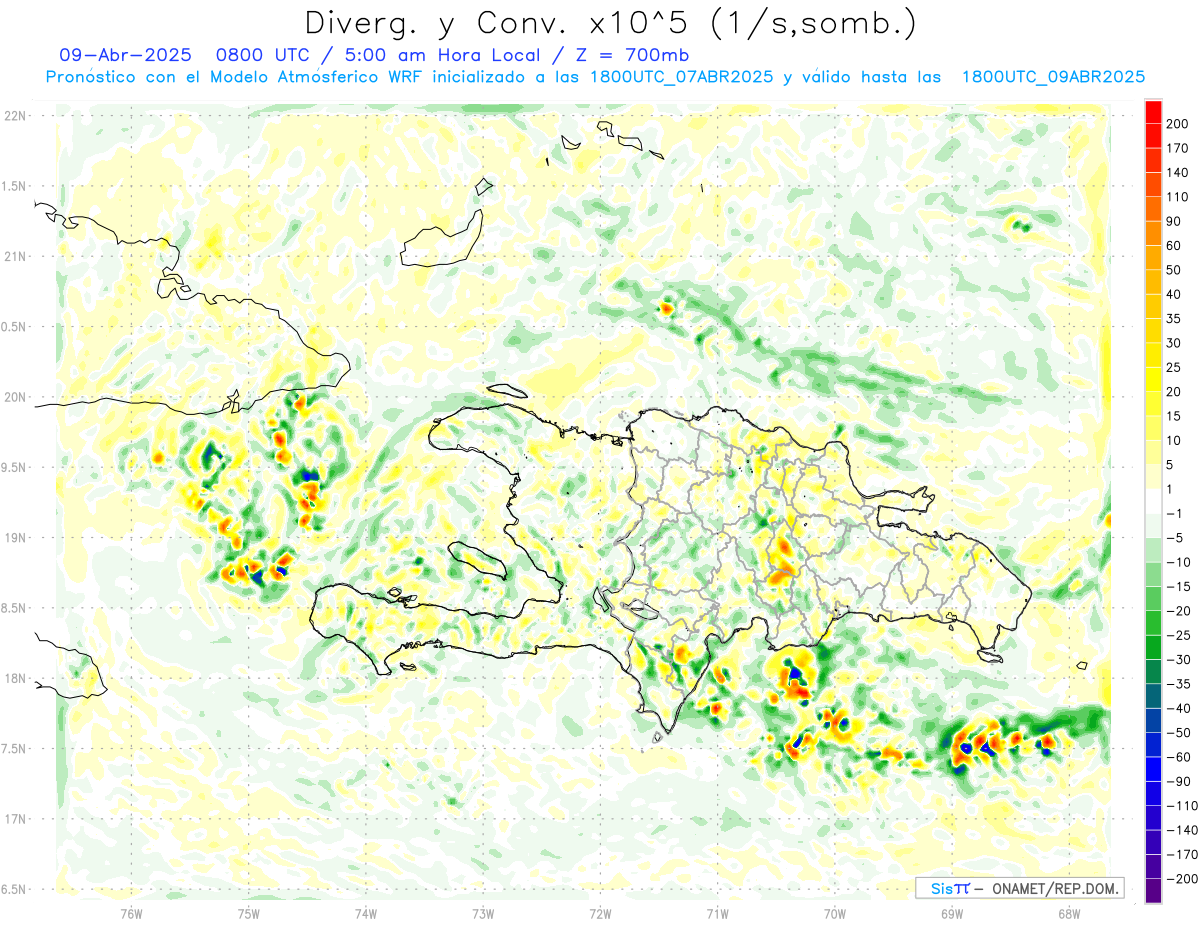The image size is (1200, 927).
Task: Click the positive '90' colorbar value
Action: click(1174, 222)
